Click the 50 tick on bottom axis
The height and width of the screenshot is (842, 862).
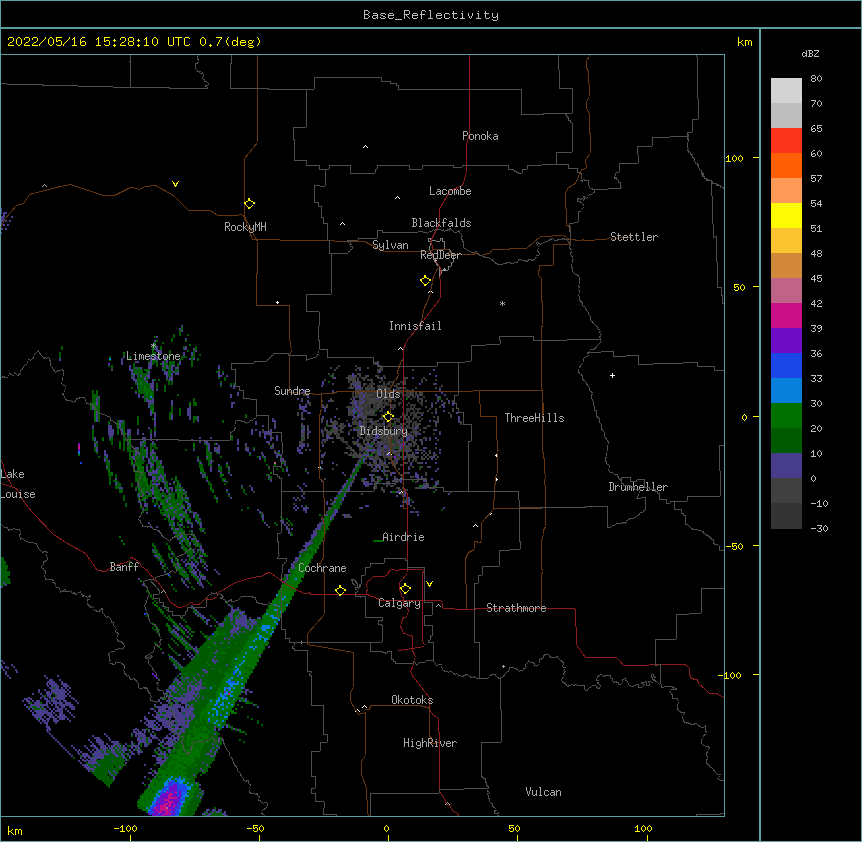pyautogui.click(x=514, y=828)
